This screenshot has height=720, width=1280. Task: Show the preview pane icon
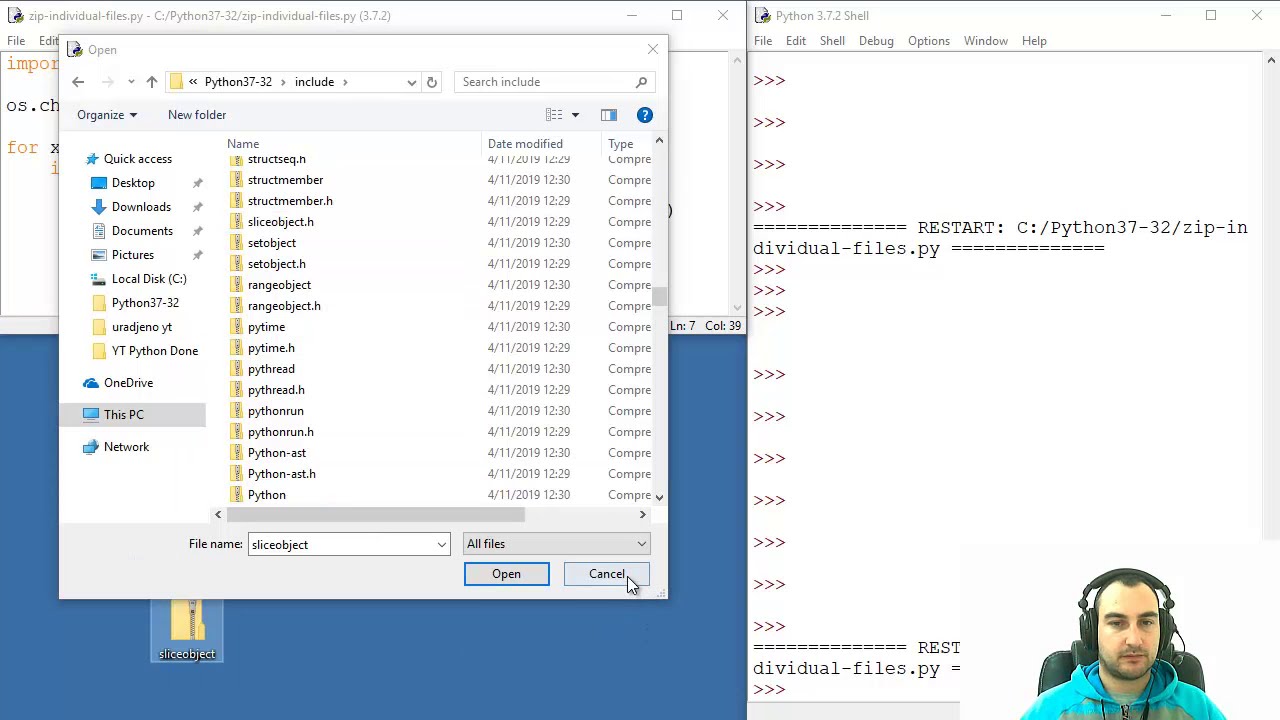(609, 115)
